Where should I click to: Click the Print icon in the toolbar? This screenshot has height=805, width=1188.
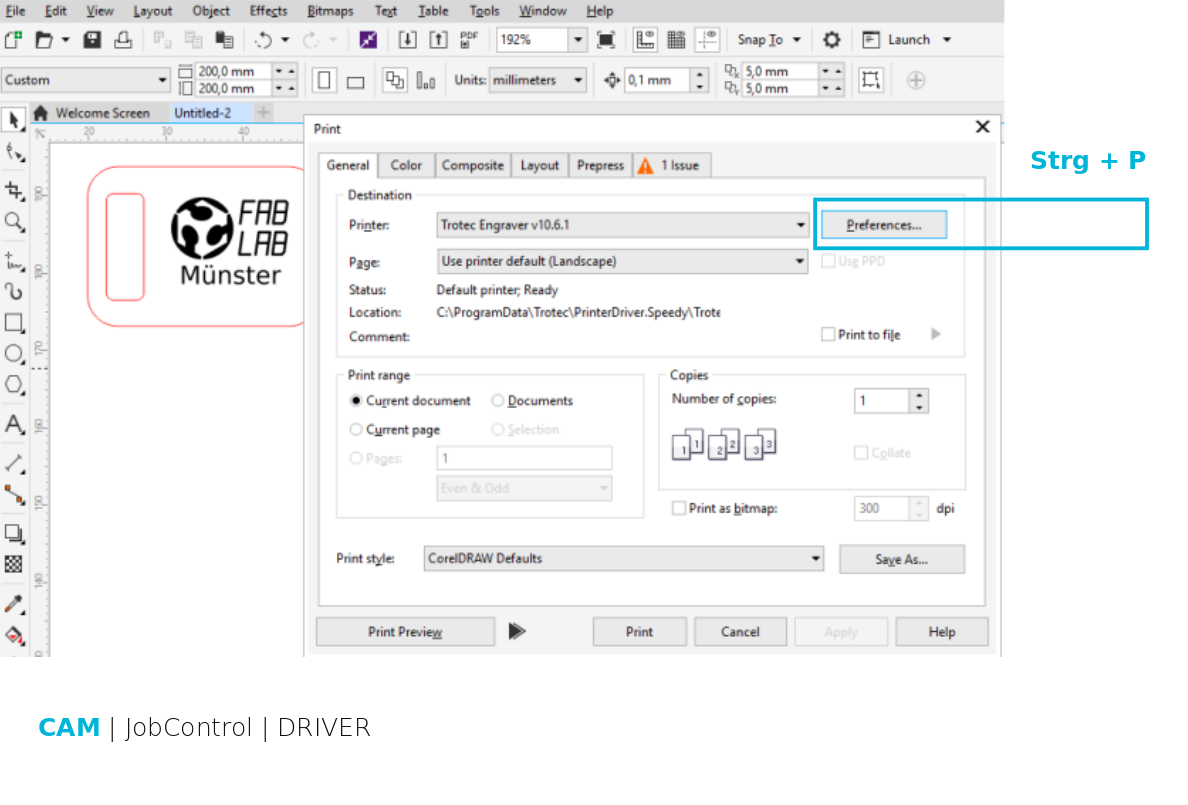[123, 39]
